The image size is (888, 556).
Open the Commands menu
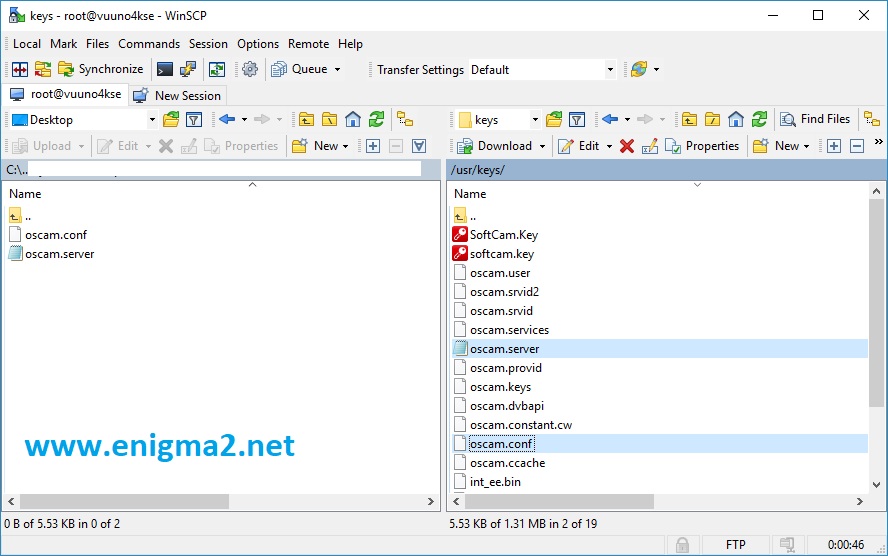tap(149, 44)
